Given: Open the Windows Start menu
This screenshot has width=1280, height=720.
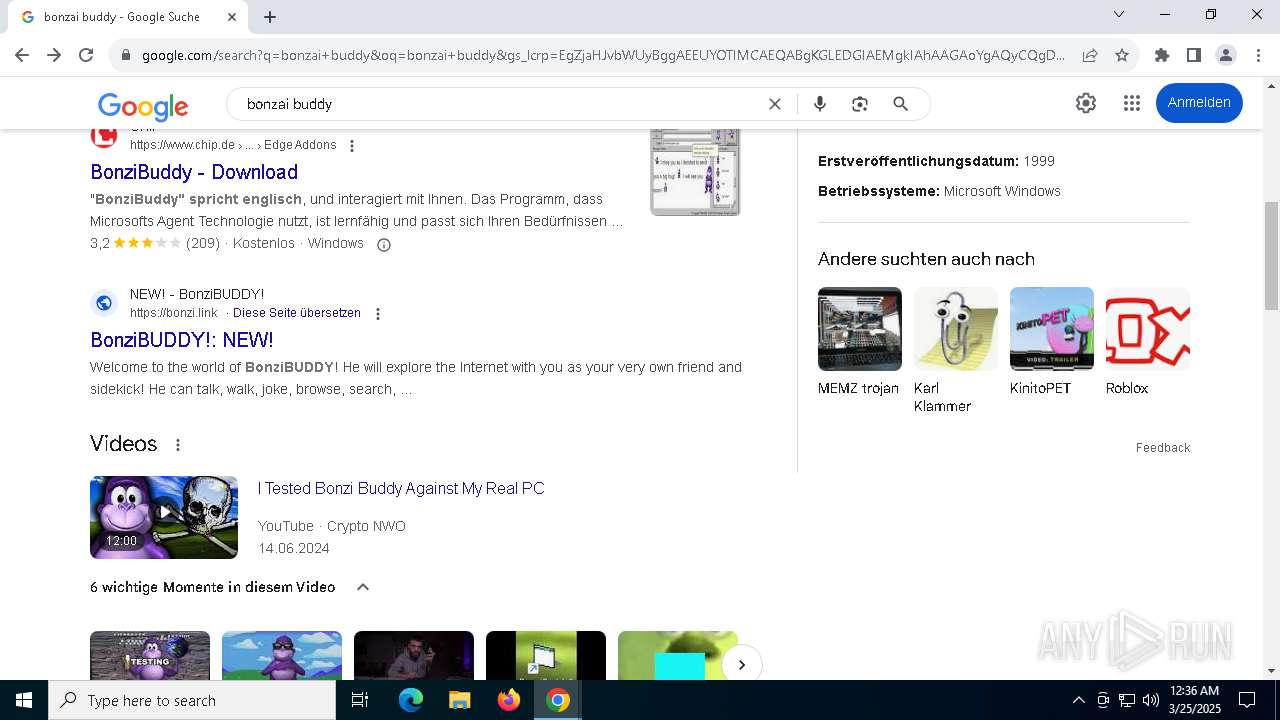Looking at the screenshot, I should pos(24,700).
